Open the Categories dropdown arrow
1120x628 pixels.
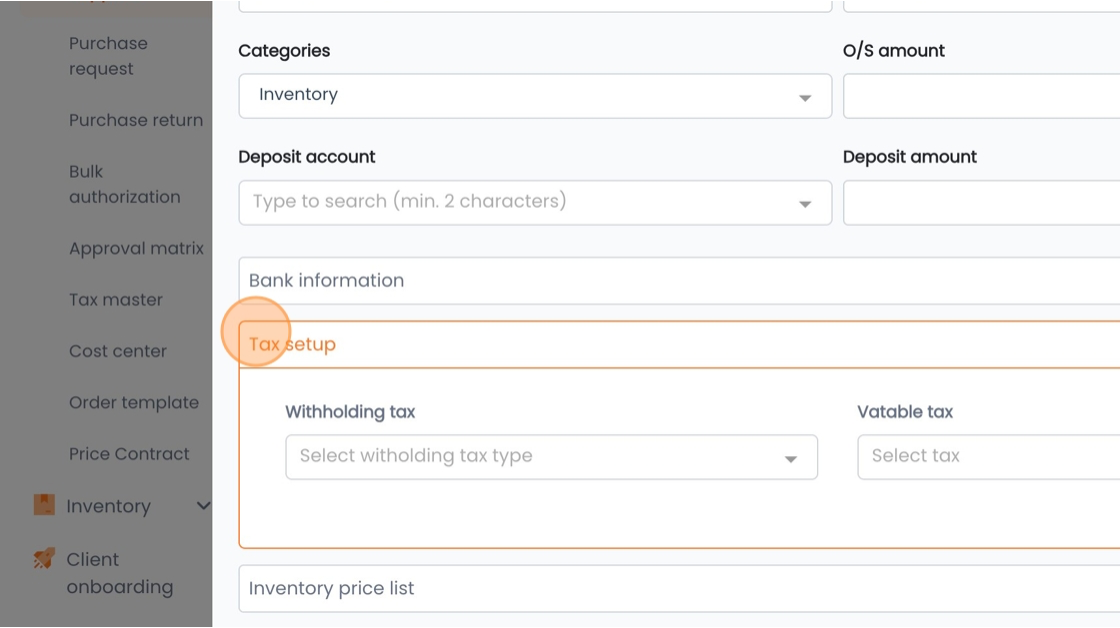coord(805,97)
